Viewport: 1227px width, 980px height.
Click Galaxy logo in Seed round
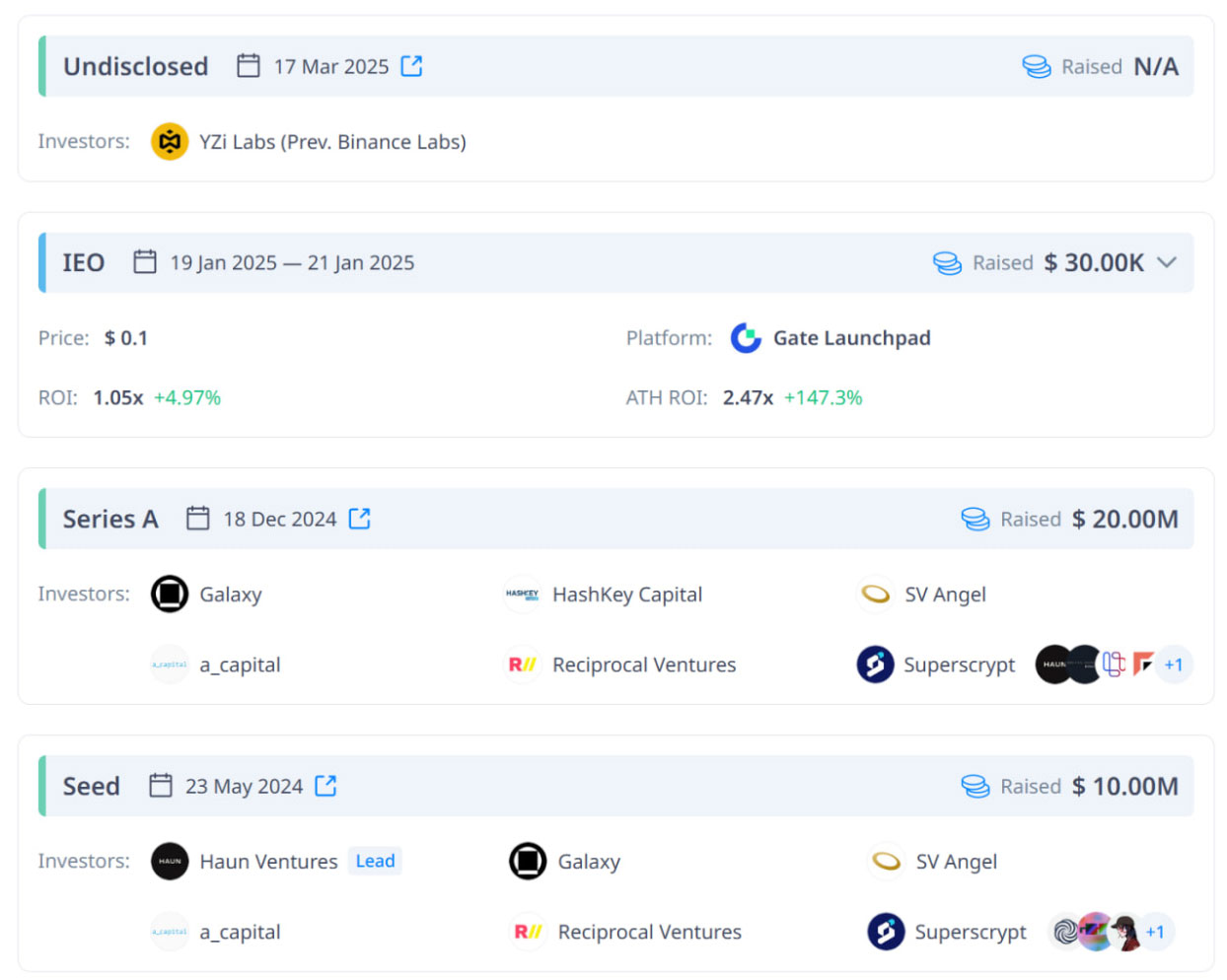(528, 862)
